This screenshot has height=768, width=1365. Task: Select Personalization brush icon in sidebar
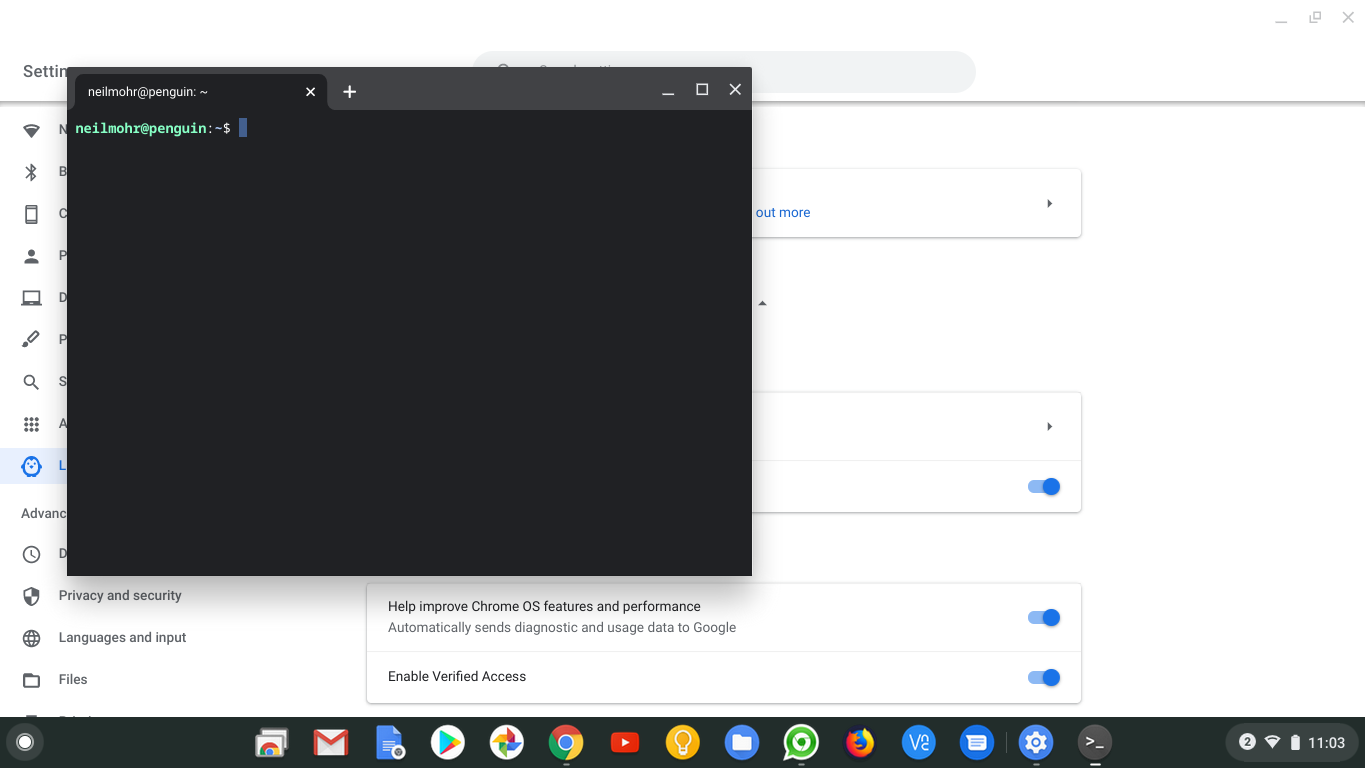pyautogui.click(x=31, y=340)
